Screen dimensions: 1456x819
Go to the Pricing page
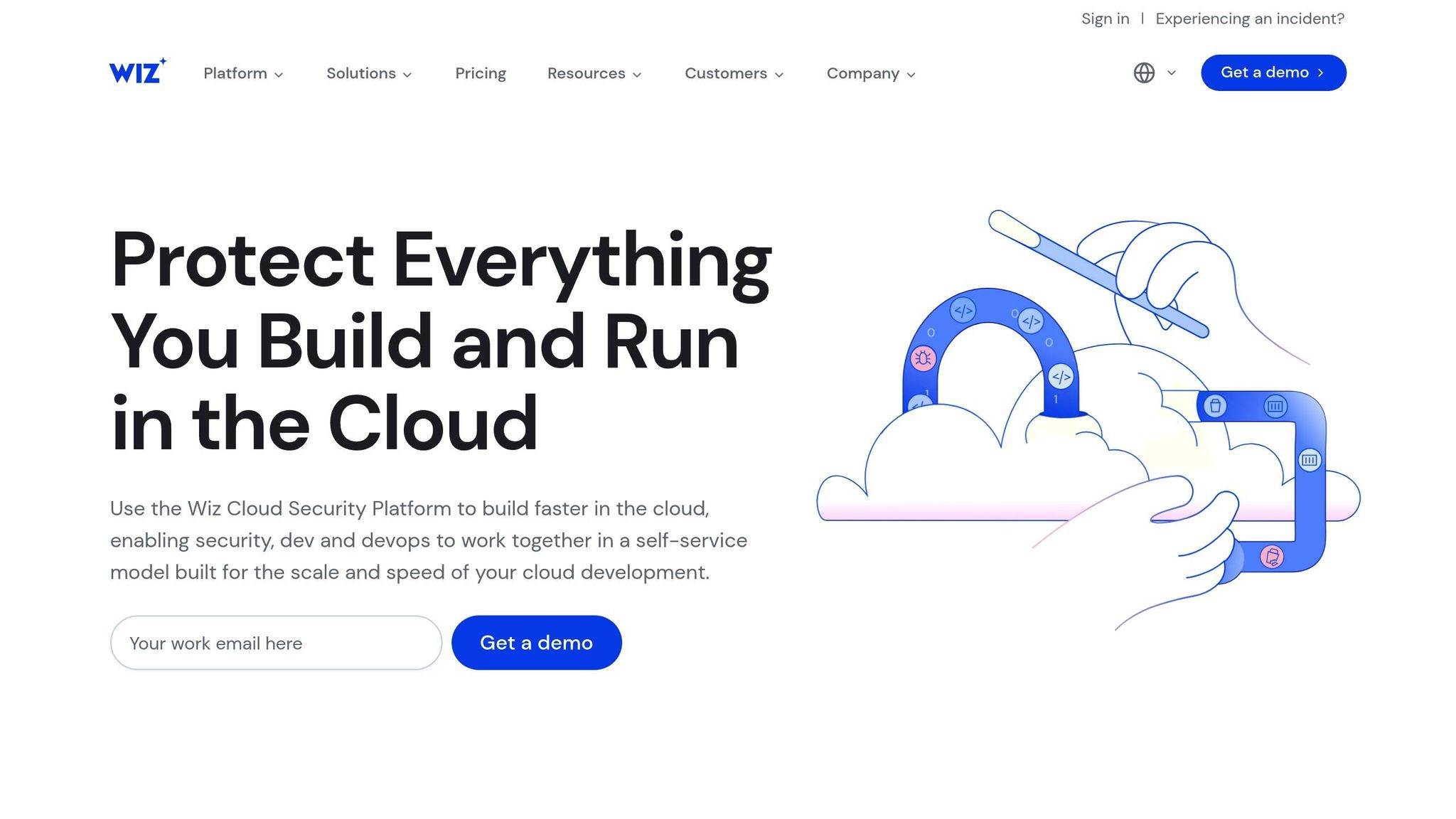click(481, 73)
